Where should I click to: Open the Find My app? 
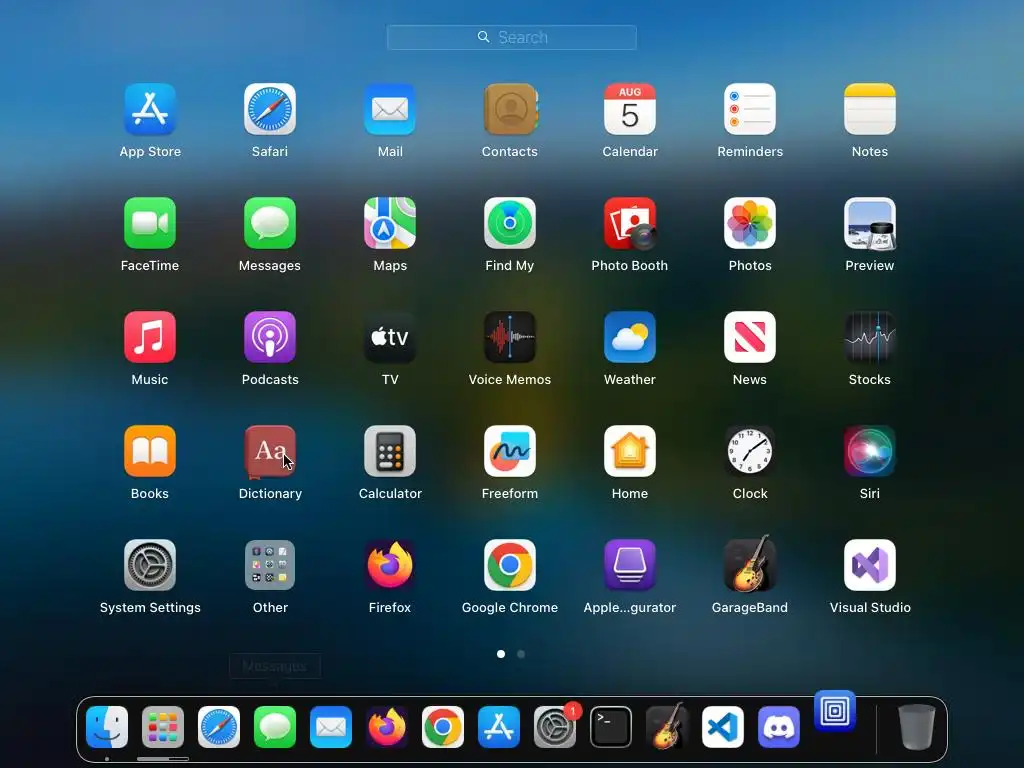click(510, 223)
